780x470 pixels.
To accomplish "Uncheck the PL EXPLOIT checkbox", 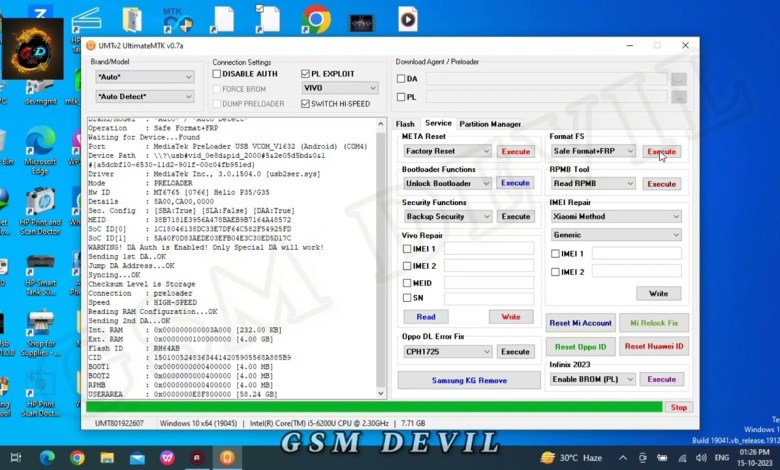I will pyautogui.click(x=306, y=74).
